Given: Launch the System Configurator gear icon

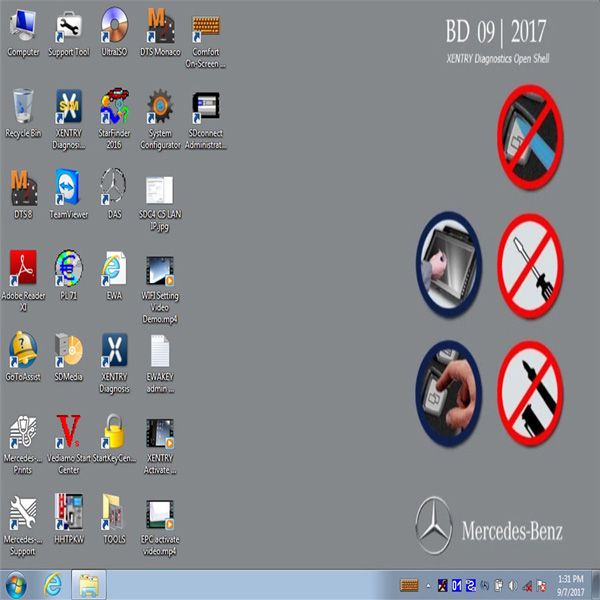Looking at the screenshot, I should coord(160,120).
